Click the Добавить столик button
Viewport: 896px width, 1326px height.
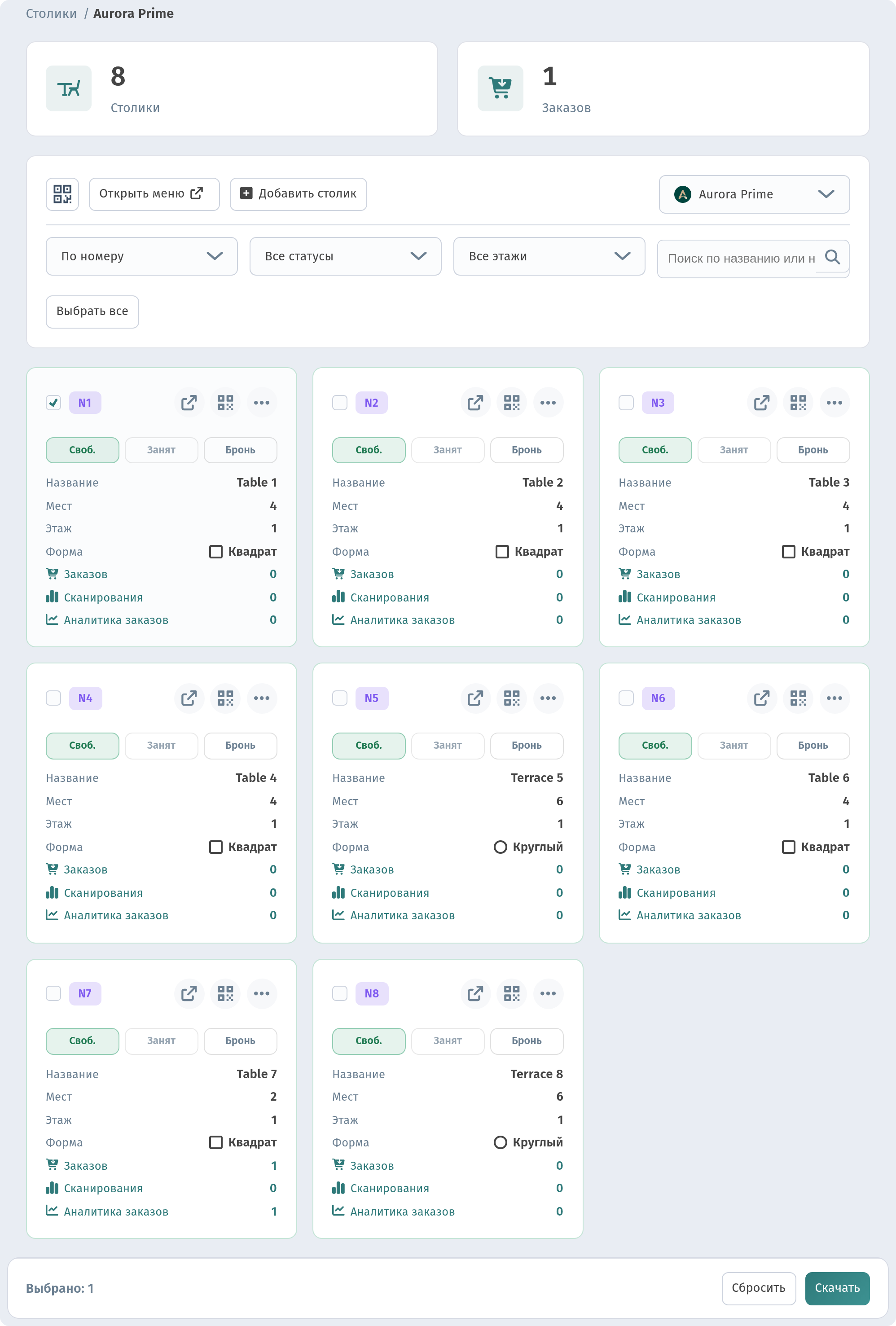(299, 194)
